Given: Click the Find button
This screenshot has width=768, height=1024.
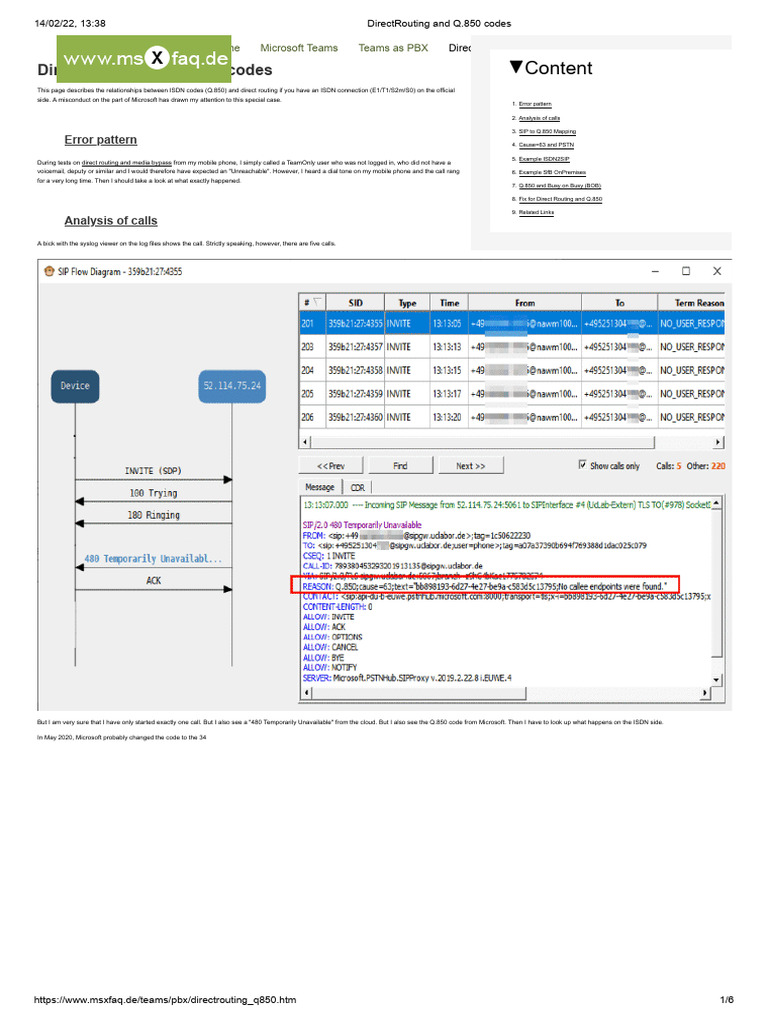Looking at the screenshot, I should point(400,466).
